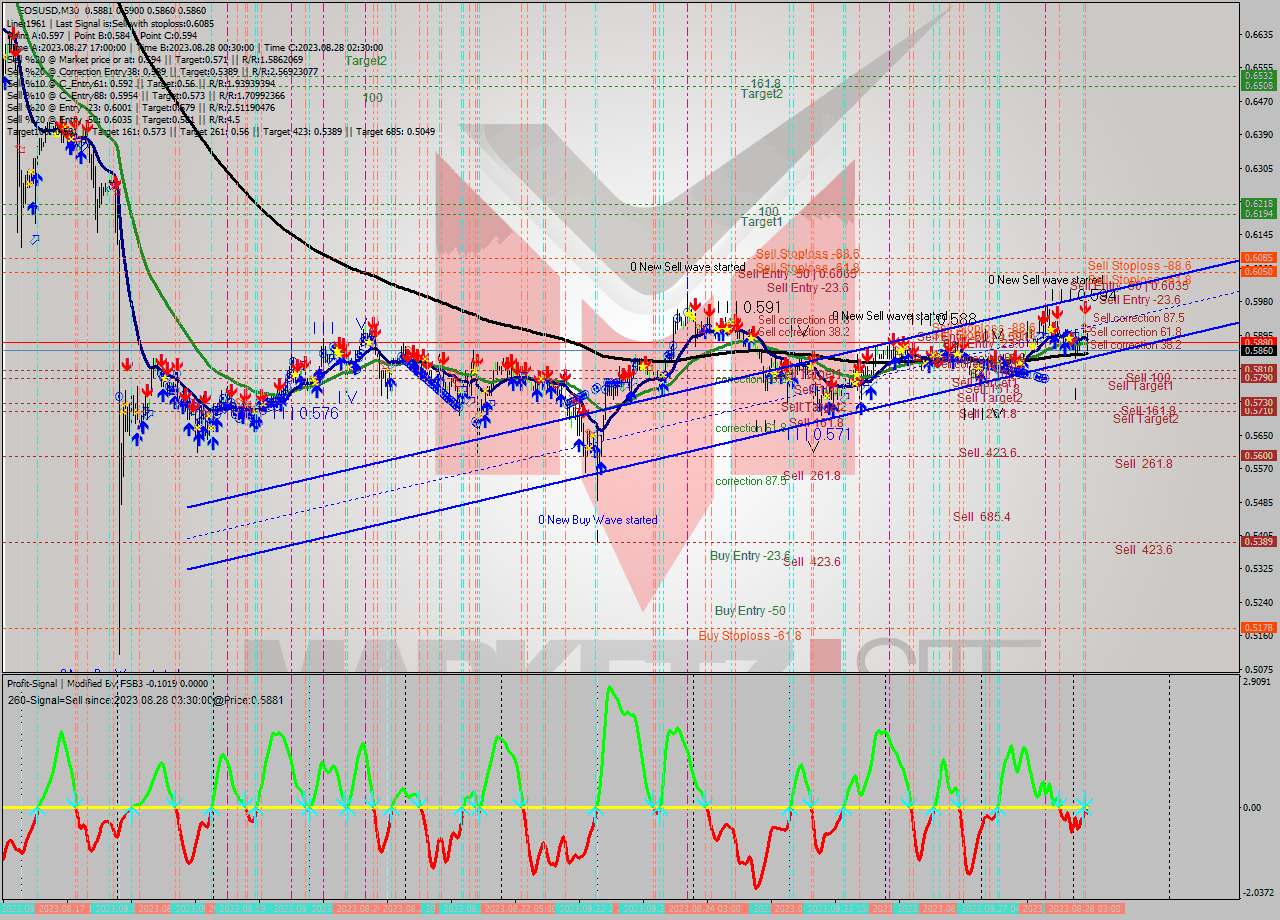Click the 0.5178 orange price tag

pos(1257,627)
